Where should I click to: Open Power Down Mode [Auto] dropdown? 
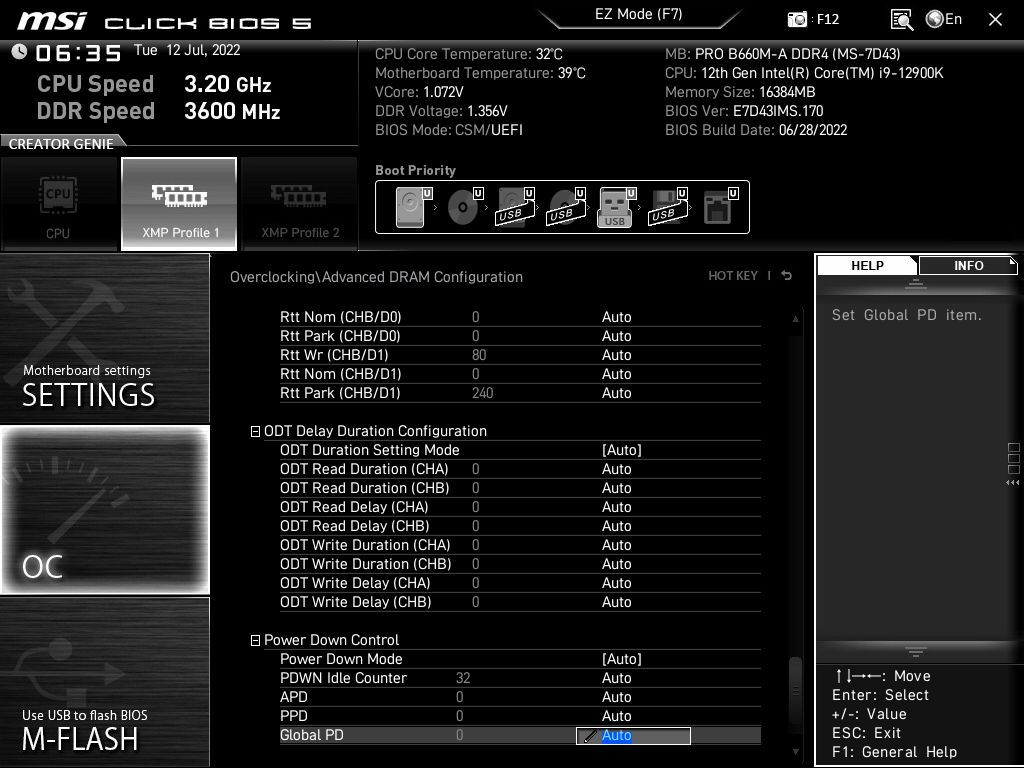pyautogui.click(x=622, y=659)
